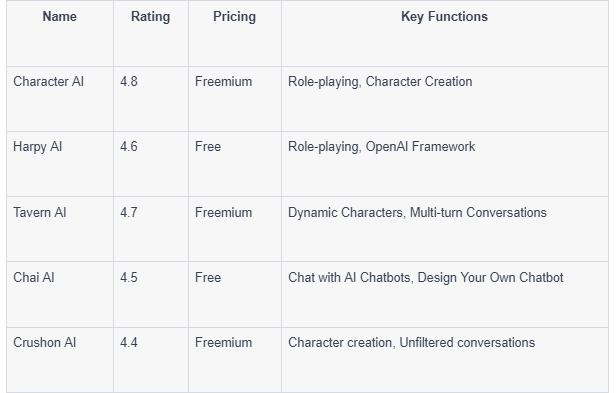Click Free pricing for Harpy AI
The width and height of the screenshot is (616, 393).
click(208, 147)
